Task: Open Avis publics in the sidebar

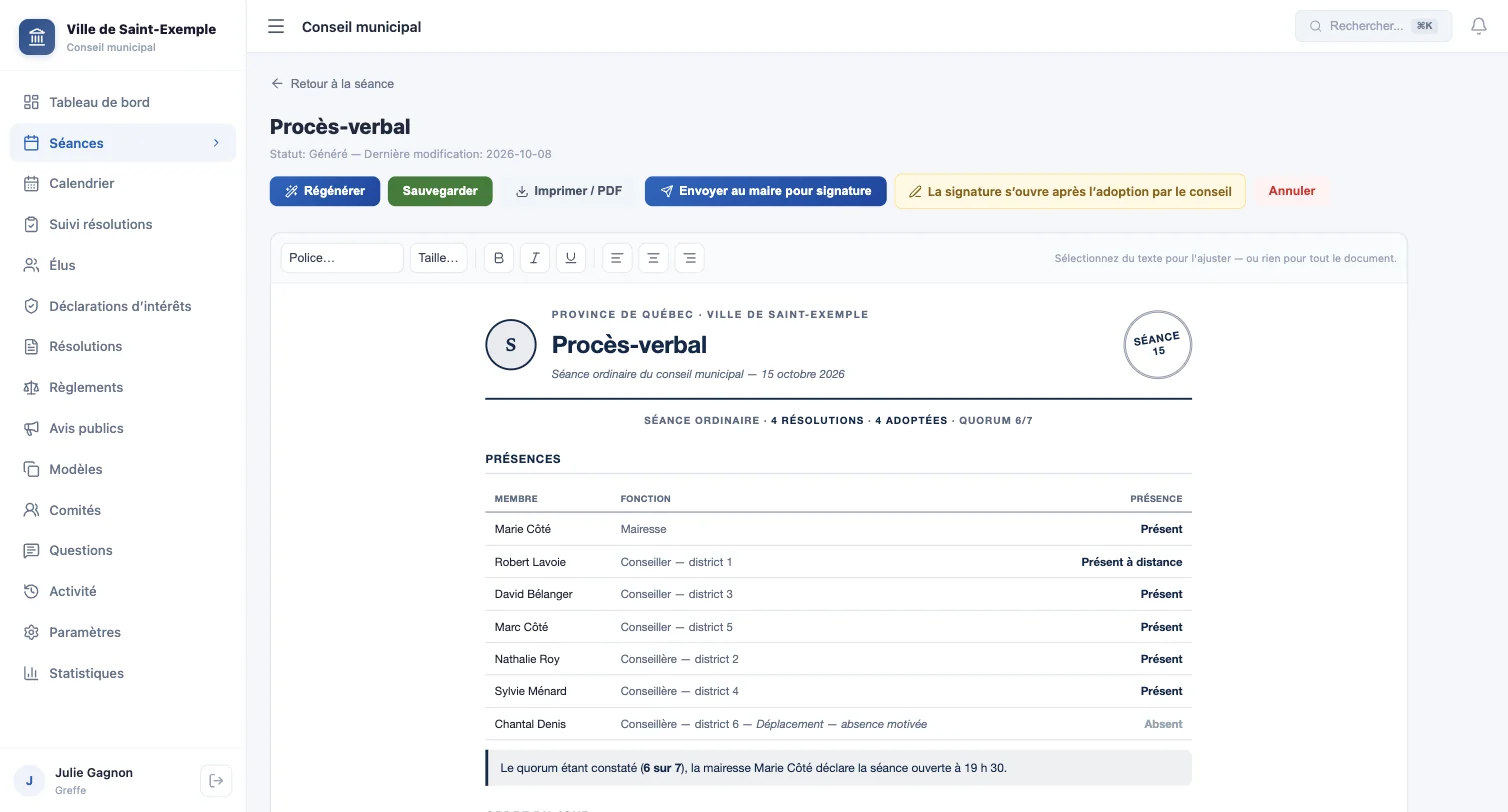Action: click(123, 428)
